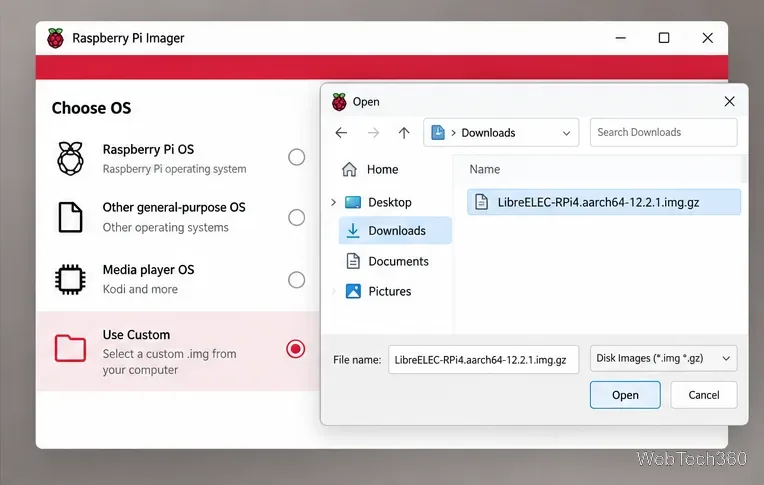This screenshot has width=764, height=485.
Task: Click the Downloads arrow icon in sidebar
Action: point(353,231)
